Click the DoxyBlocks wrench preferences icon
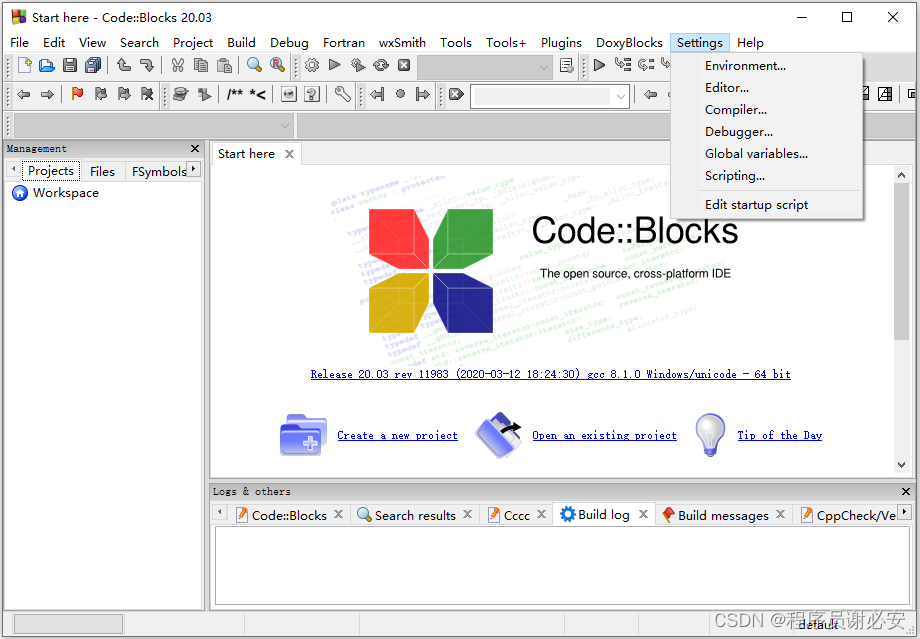The height and width of the screenshot is (639, 920). [x=343, y=94]
